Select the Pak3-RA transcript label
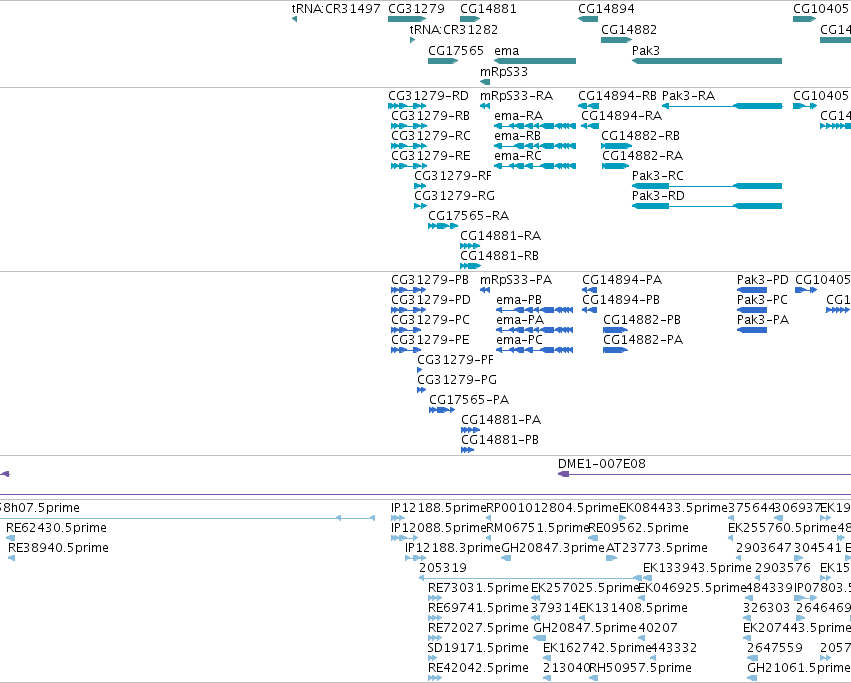This screenshot has width=851, height=683. coord(689,96)
